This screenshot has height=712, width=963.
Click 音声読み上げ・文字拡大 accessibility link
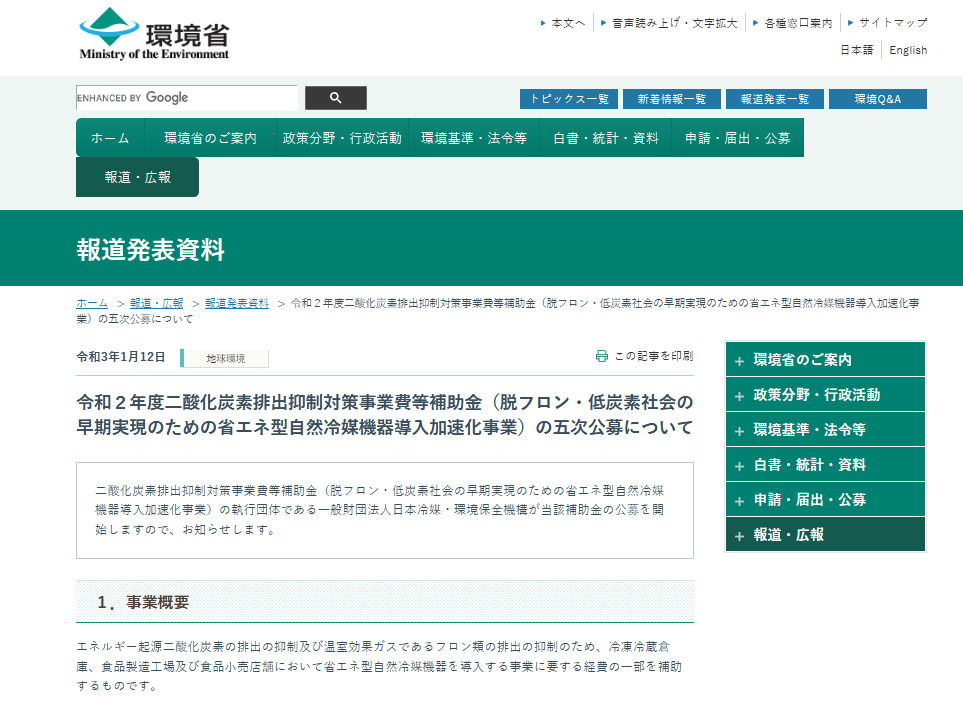coord(674,22)
